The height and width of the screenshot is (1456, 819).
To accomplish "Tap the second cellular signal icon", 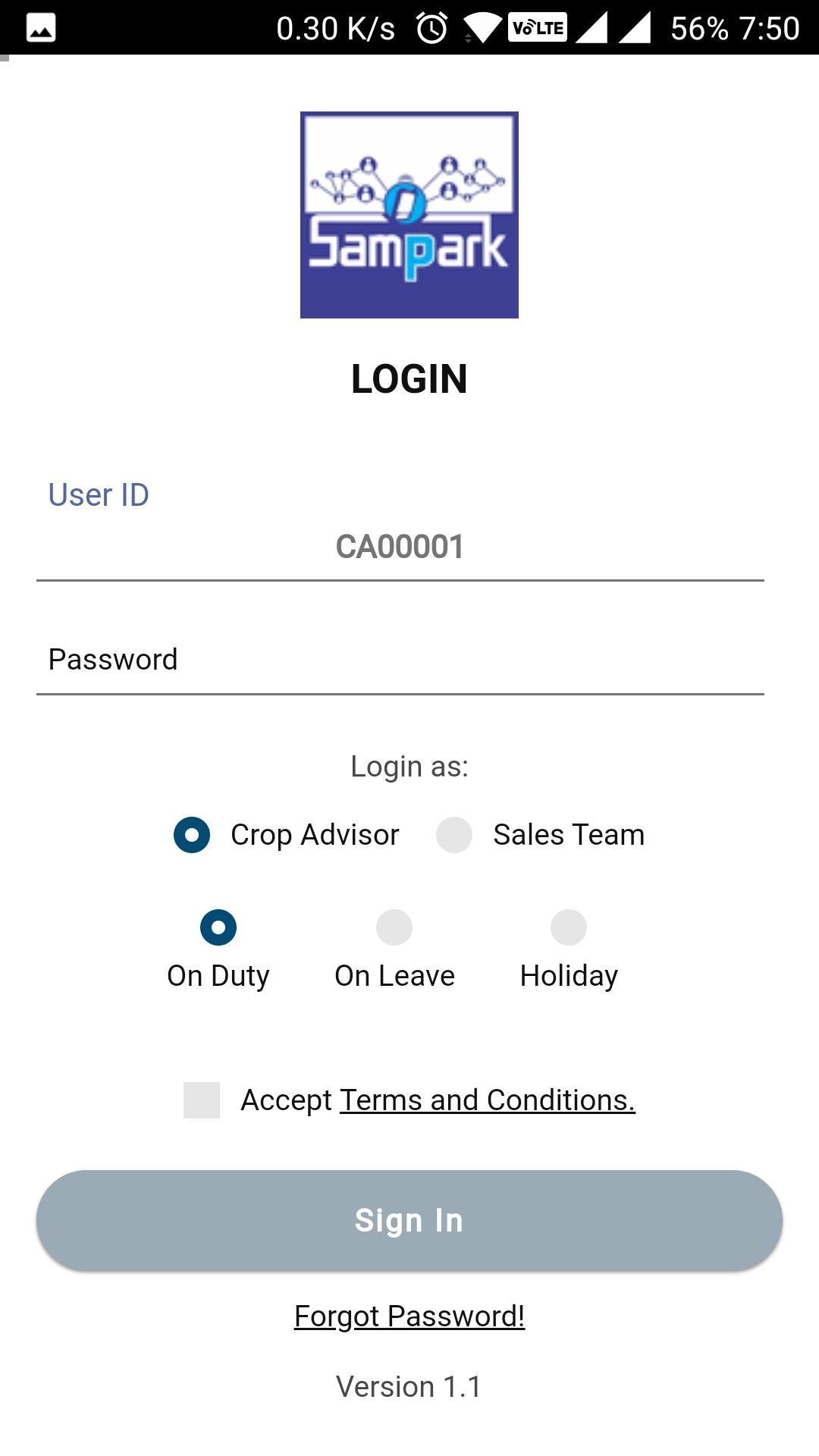I will (x=635, y=28).
